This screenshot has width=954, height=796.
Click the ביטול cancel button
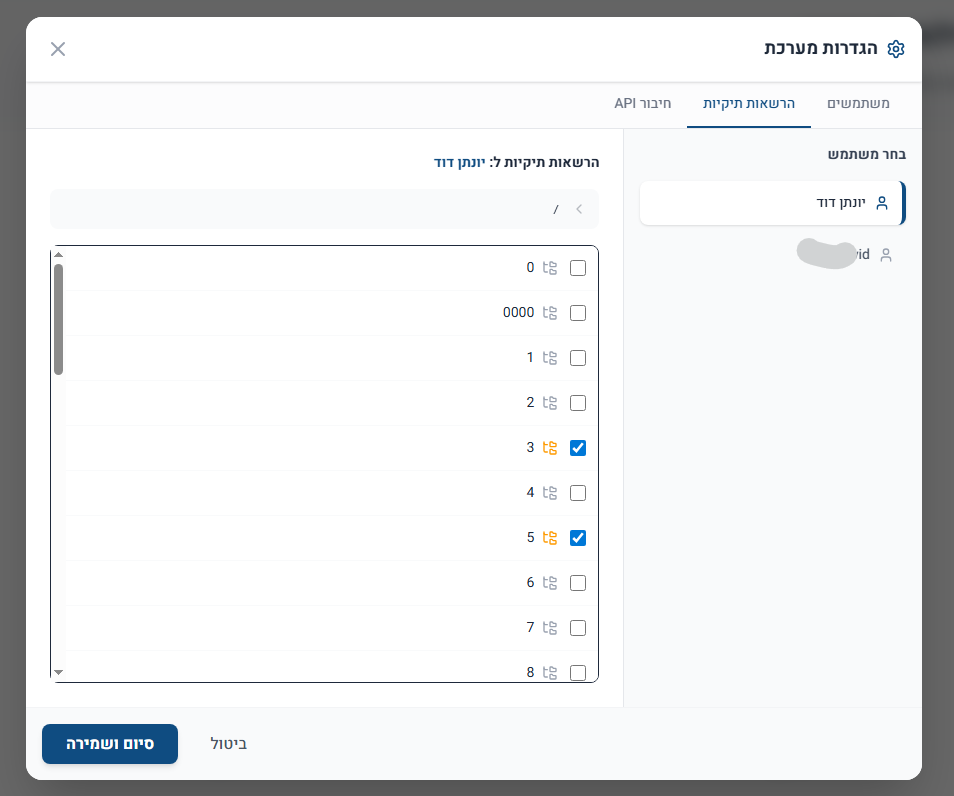pyautogui.click(x=228, y=744)
